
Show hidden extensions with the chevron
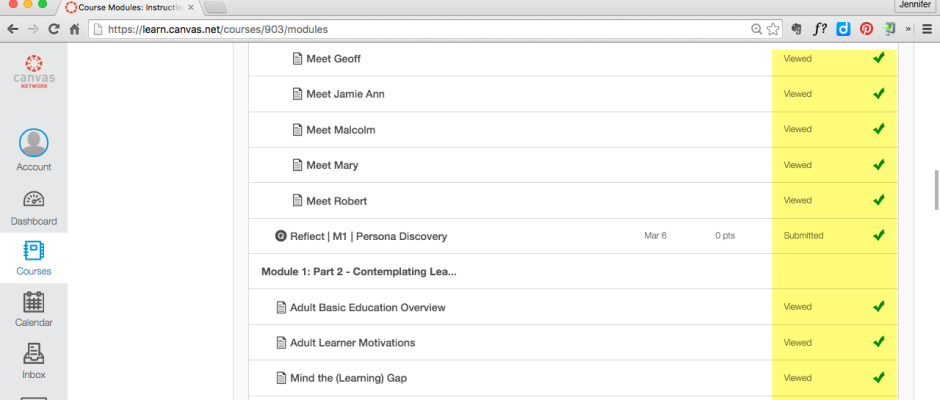tap(908, 30)
